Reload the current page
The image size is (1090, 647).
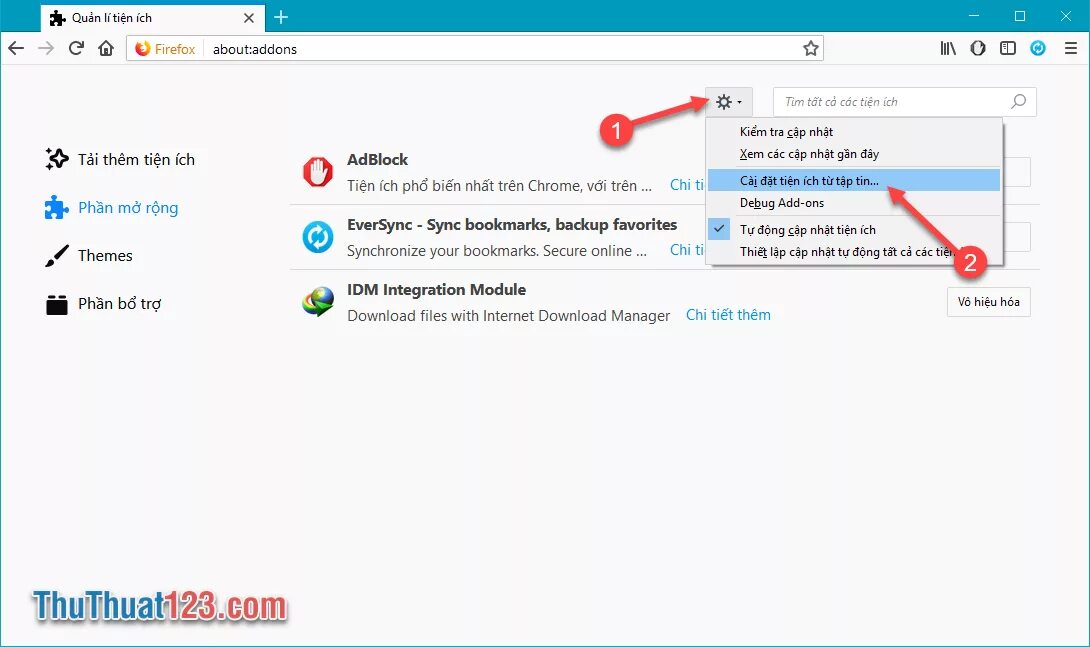pos(76,49)
